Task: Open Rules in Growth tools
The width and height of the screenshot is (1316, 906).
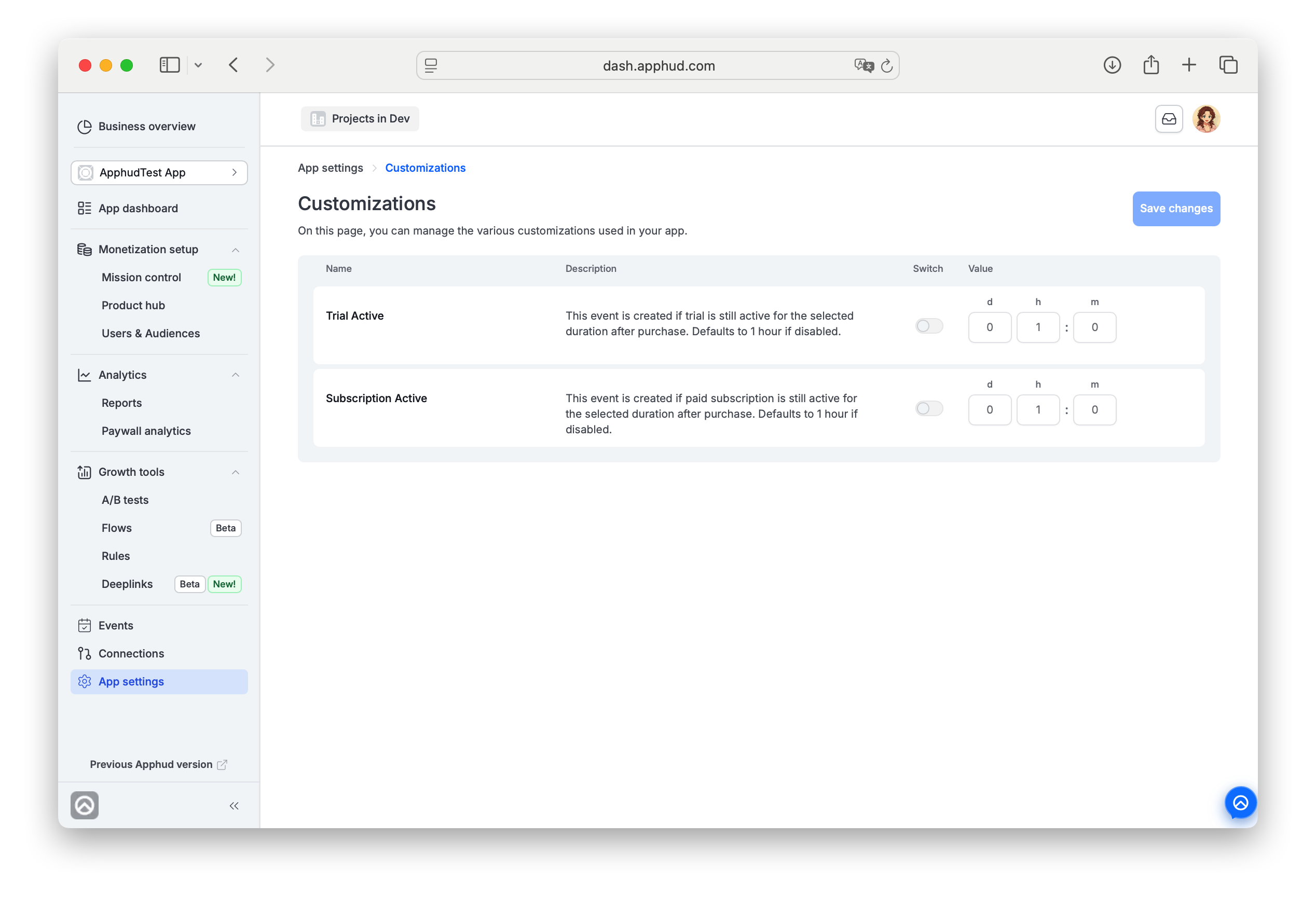Action: coord(115,556)
